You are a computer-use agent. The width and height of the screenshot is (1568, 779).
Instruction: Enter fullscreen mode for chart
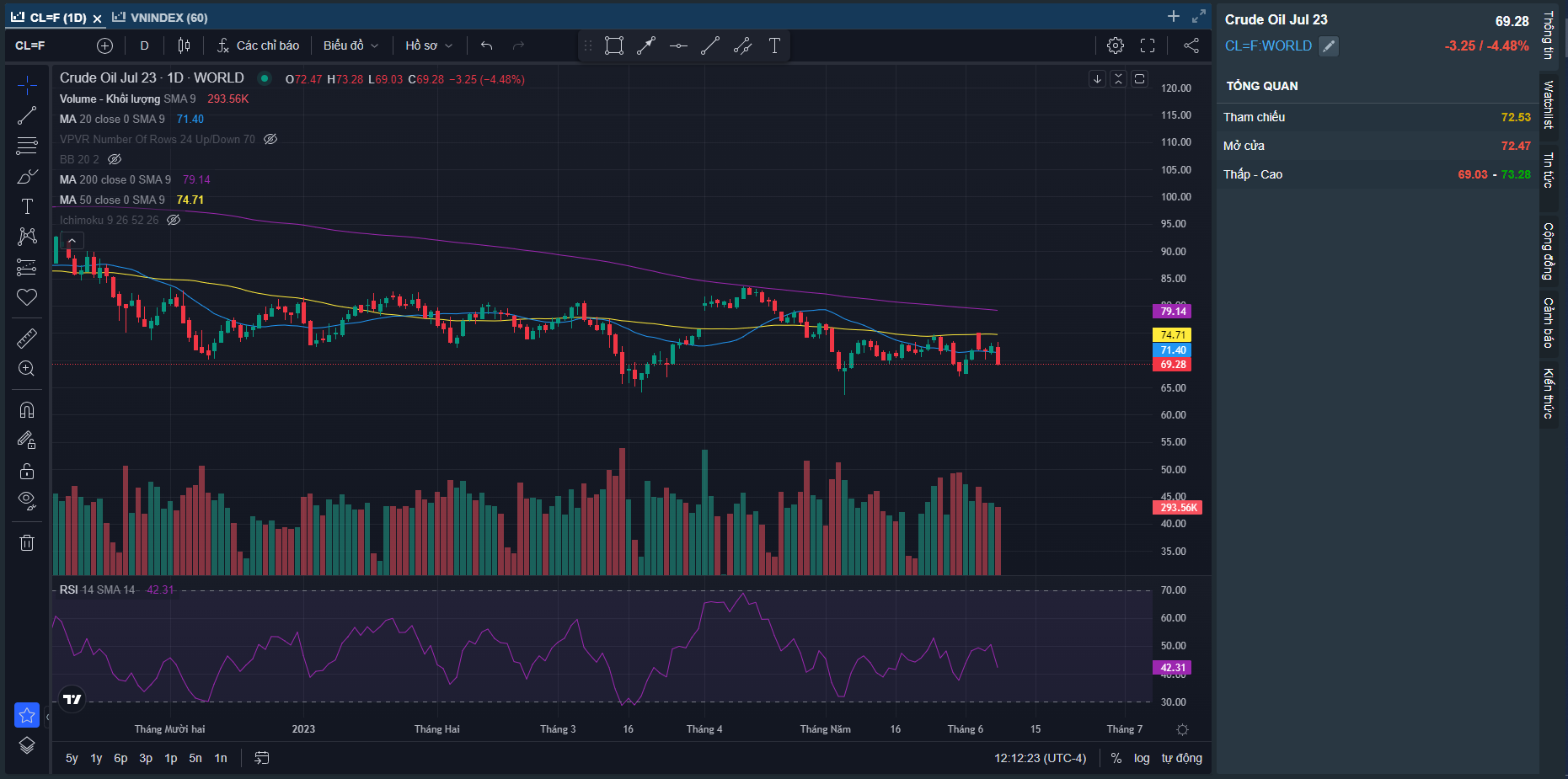coord(1148,45)
